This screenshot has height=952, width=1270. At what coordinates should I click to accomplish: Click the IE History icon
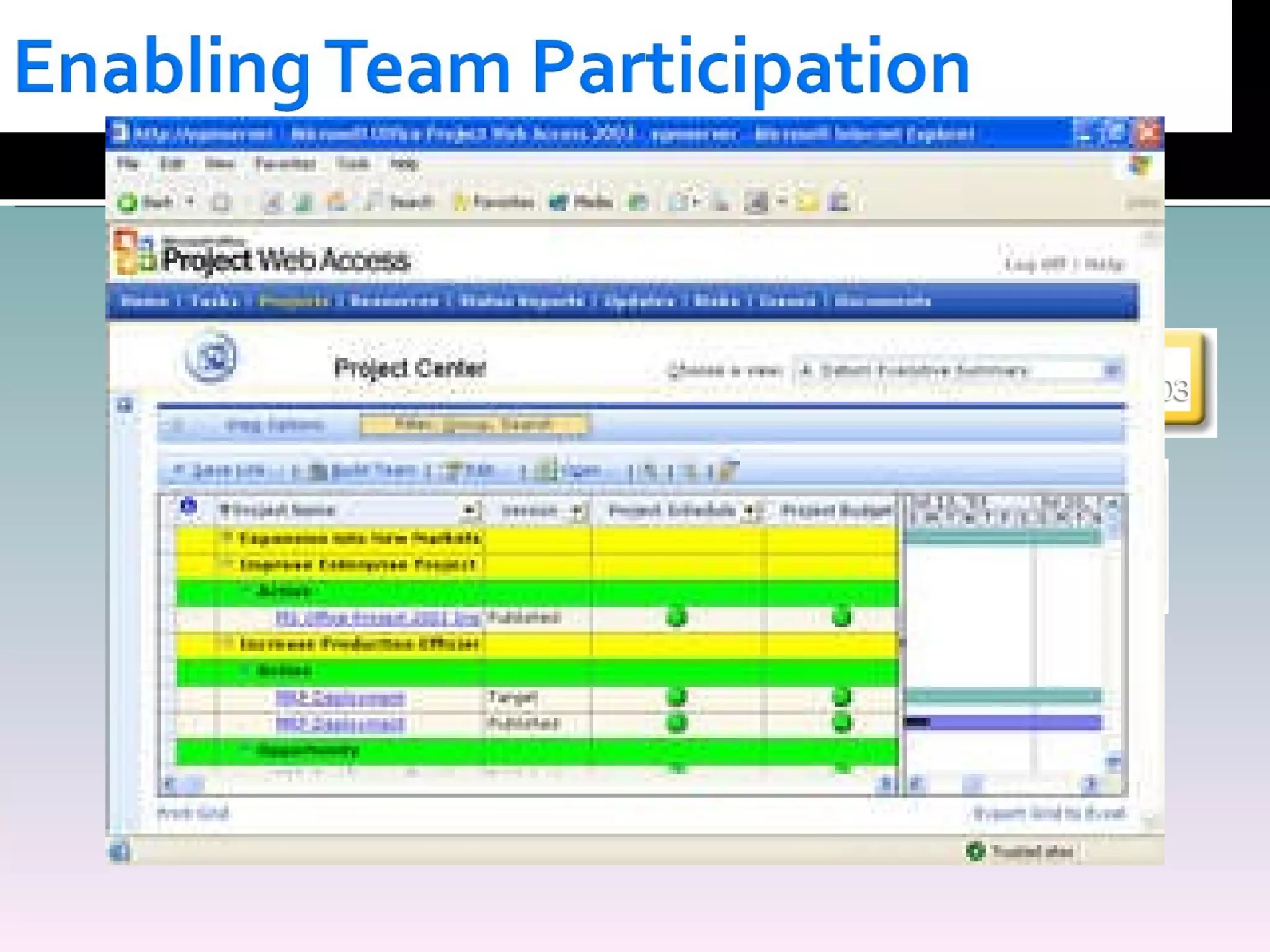638,202
